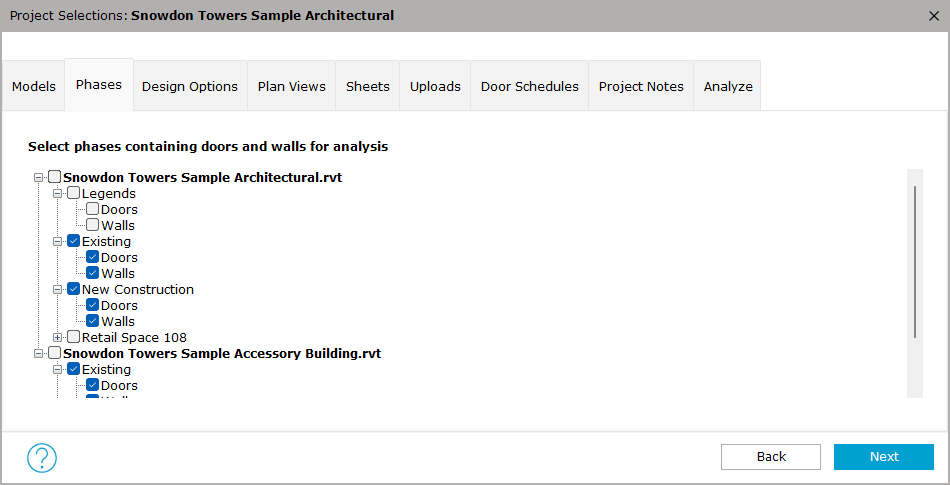The image size is (950, 485).
Task: Check Doors under Legends phase
Action: coord(93,209)
